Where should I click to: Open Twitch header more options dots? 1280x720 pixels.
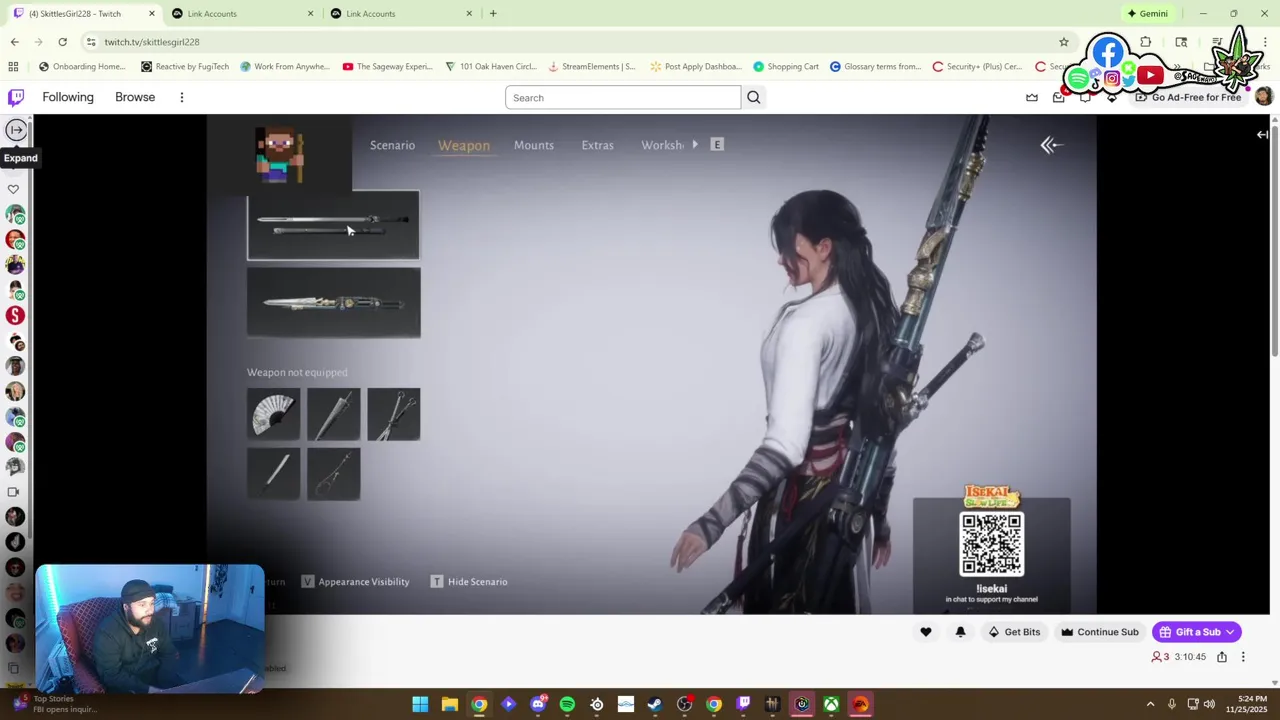pyautogui.click(x=181, y=97)
